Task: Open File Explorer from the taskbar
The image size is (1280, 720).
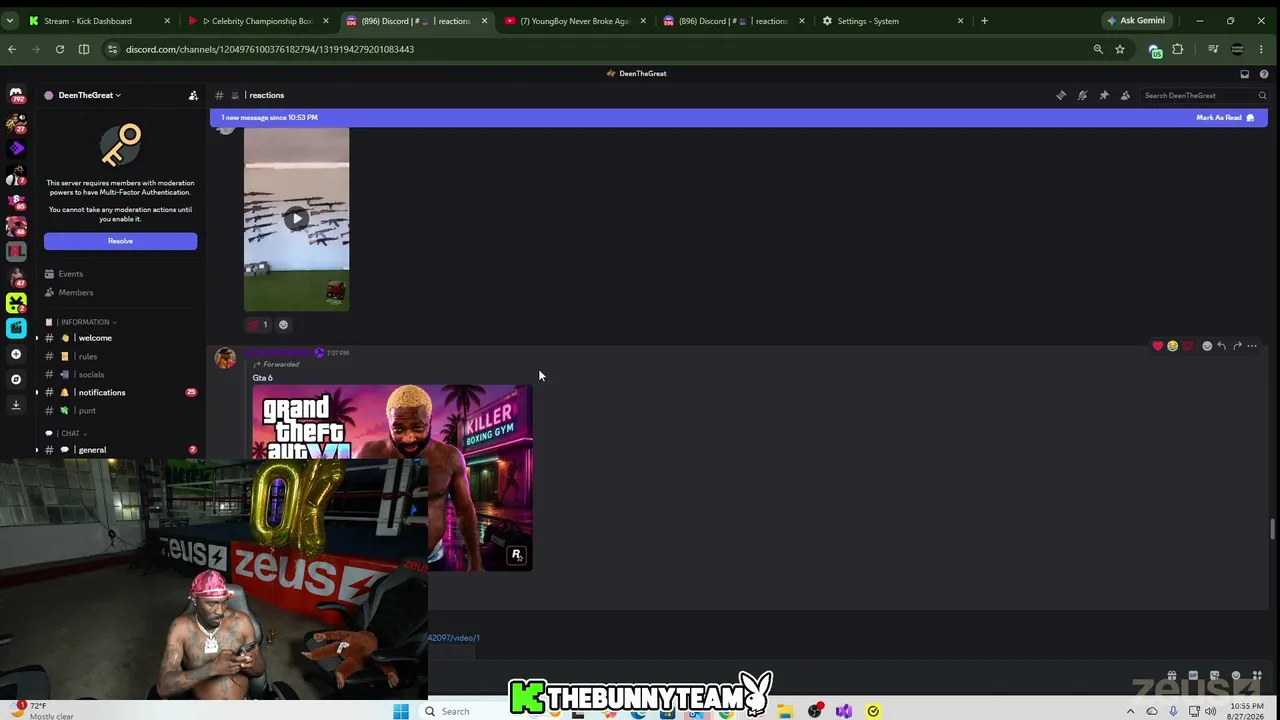Action: [786, 711]
